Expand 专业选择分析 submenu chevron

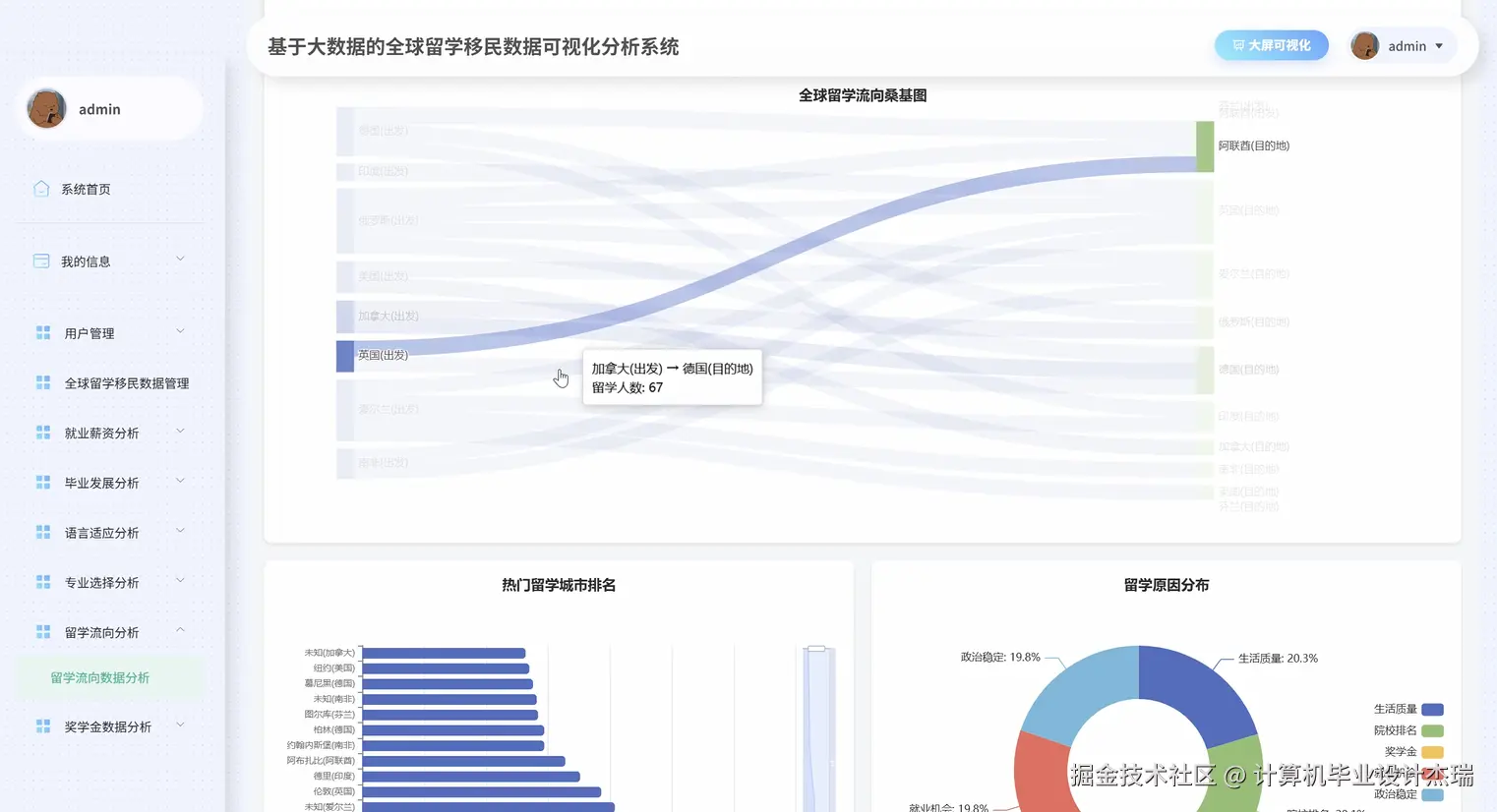click(x=180, y=581)
